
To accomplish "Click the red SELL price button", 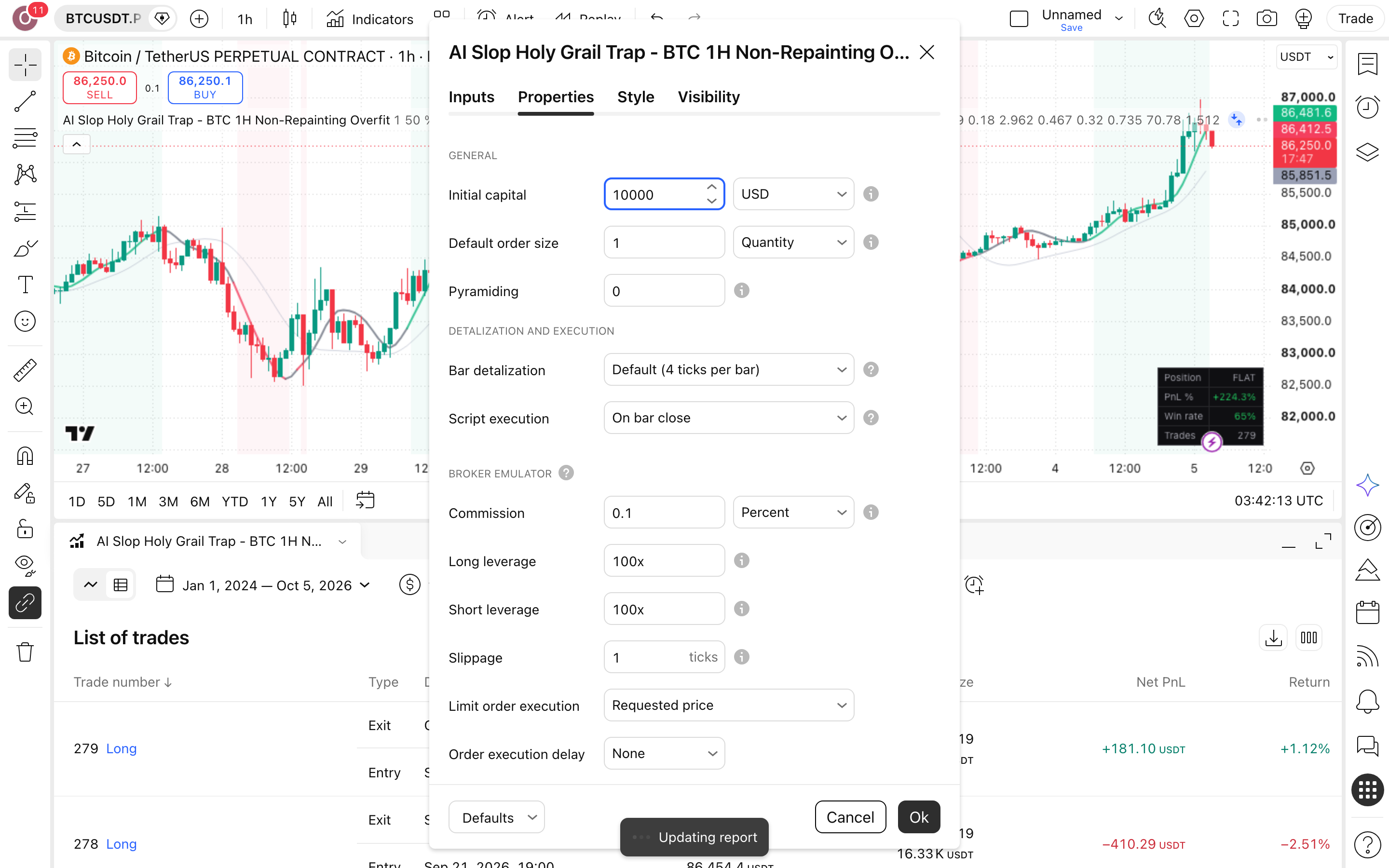I will 99,87.
